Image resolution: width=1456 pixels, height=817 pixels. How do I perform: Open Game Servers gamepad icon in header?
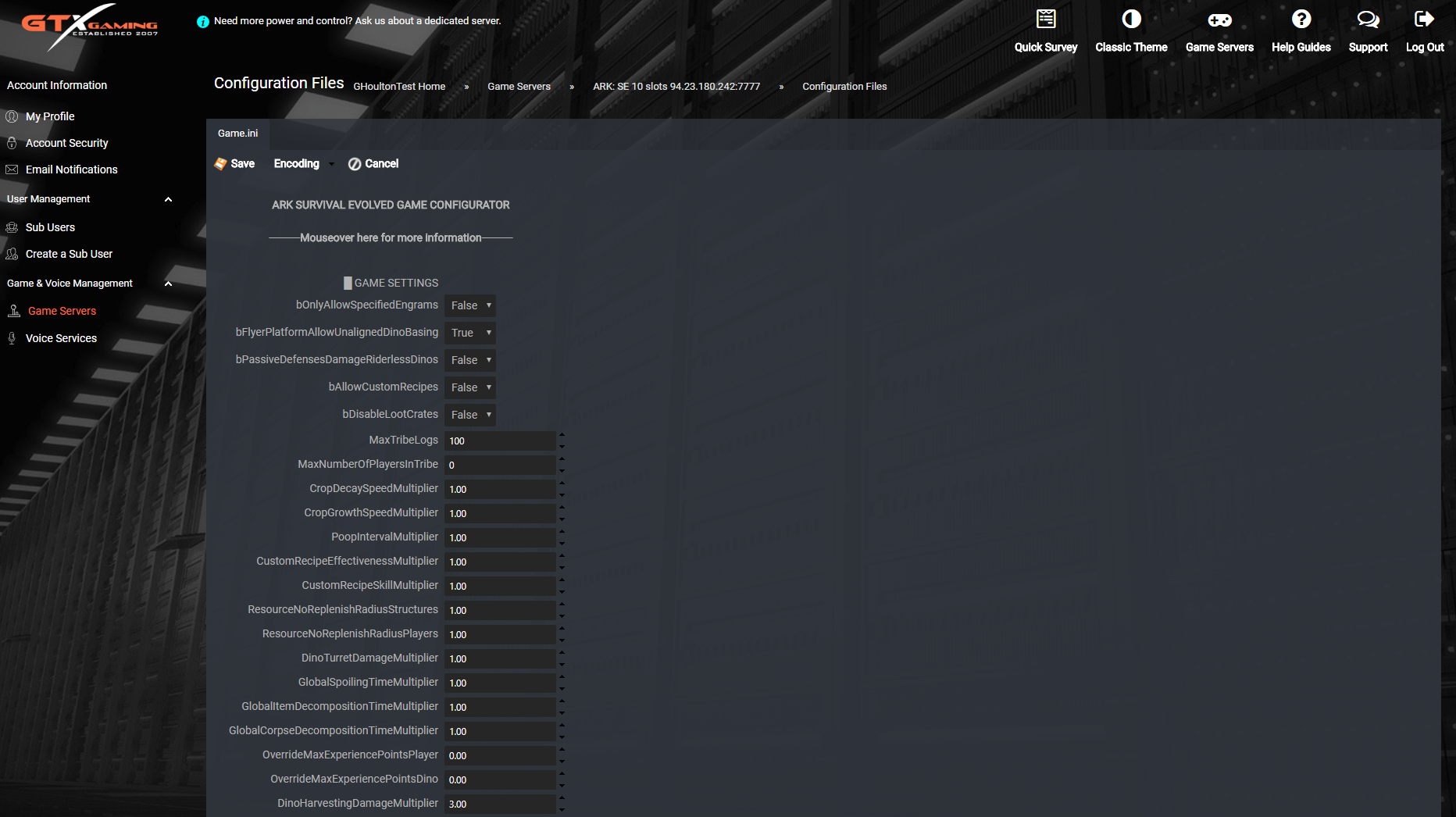click(x=1219, y=20)
